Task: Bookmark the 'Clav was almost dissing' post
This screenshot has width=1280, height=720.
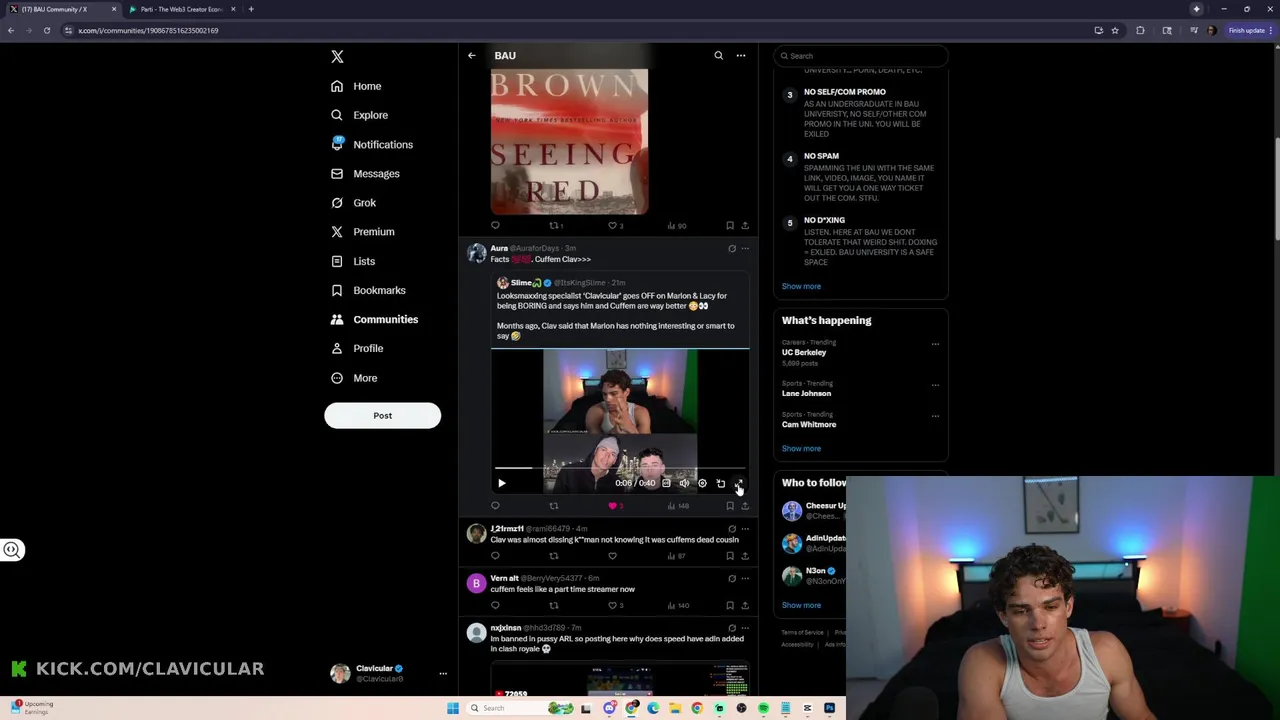Action: pyautogui.click(x=730, y=556)
